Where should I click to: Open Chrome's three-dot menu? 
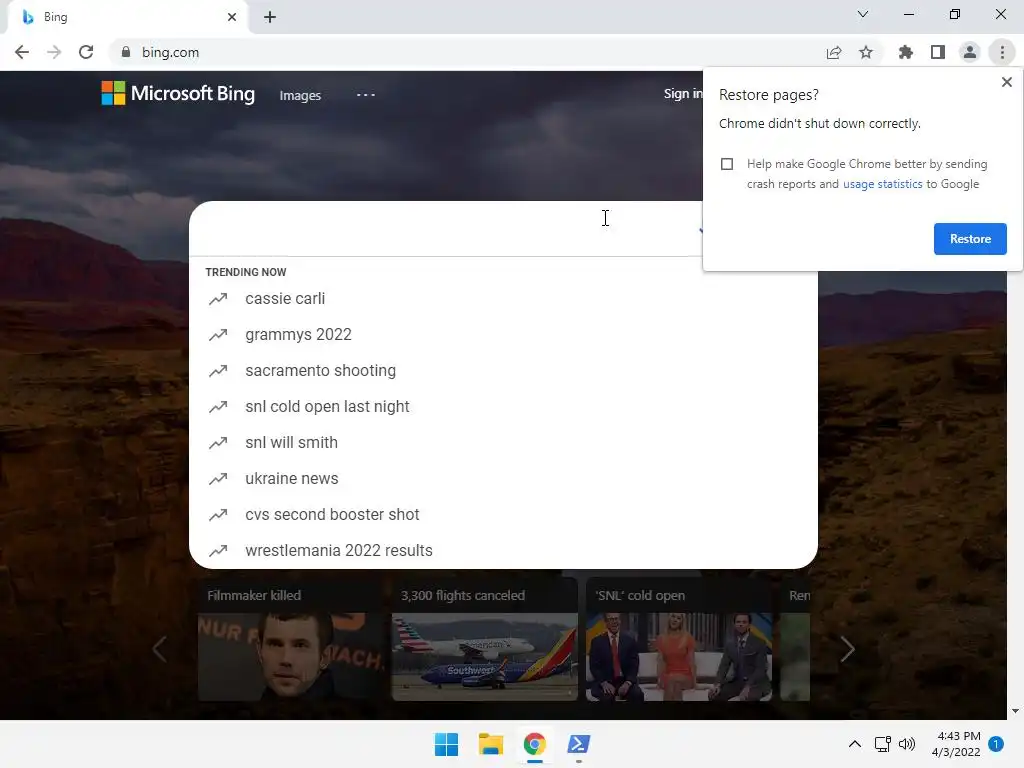(x=1002, y=52)
